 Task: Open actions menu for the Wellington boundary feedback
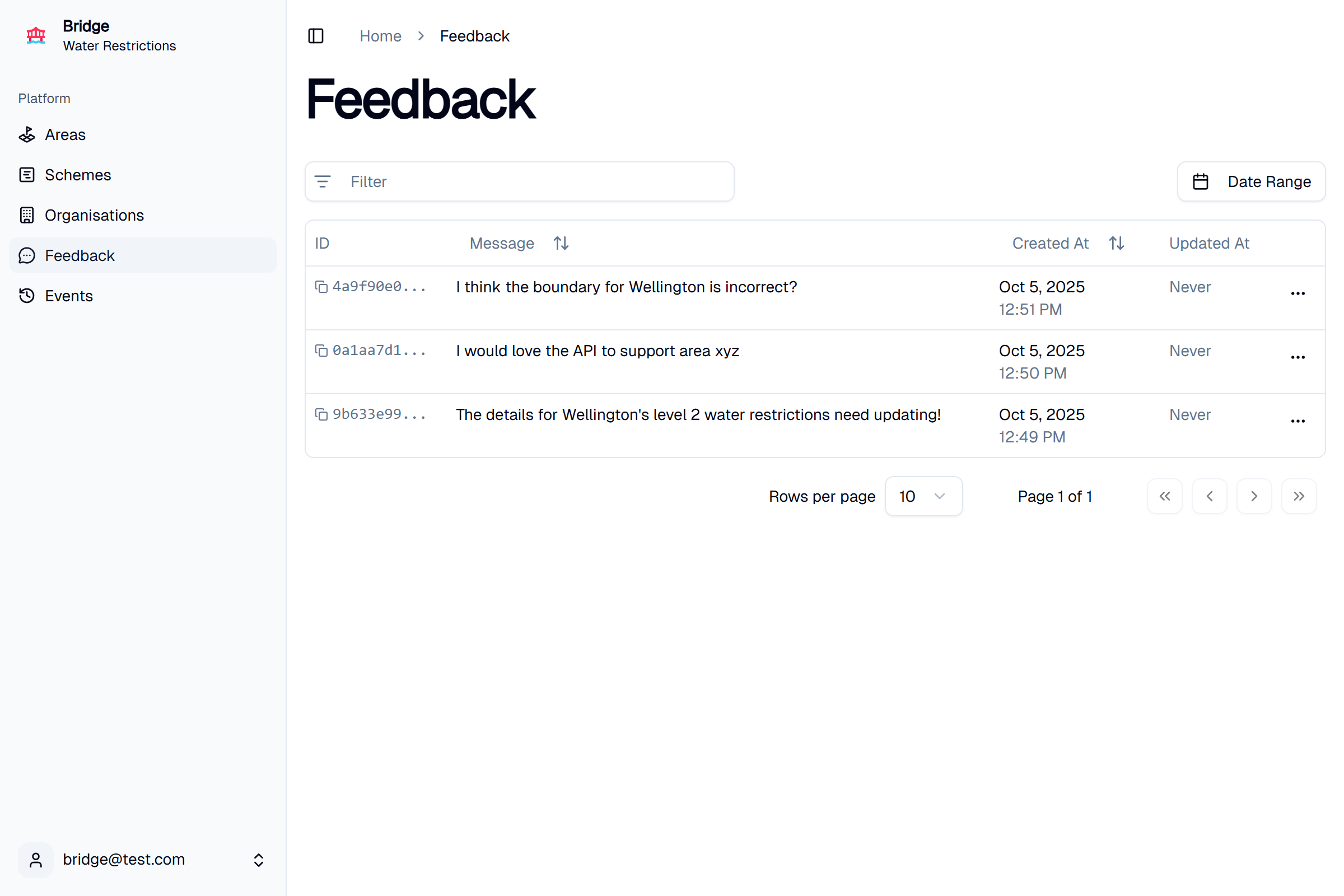(1297, 293)
